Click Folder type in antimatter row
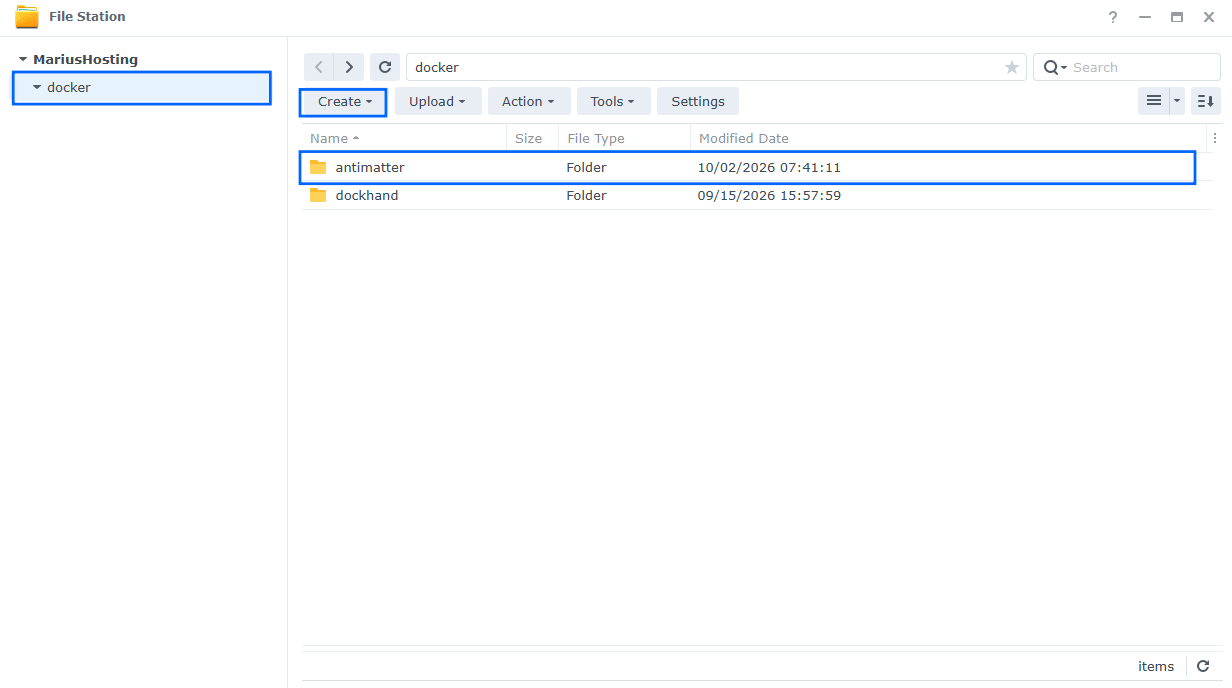The width and height of the screenshot is (1232, 688). point(587,167)
